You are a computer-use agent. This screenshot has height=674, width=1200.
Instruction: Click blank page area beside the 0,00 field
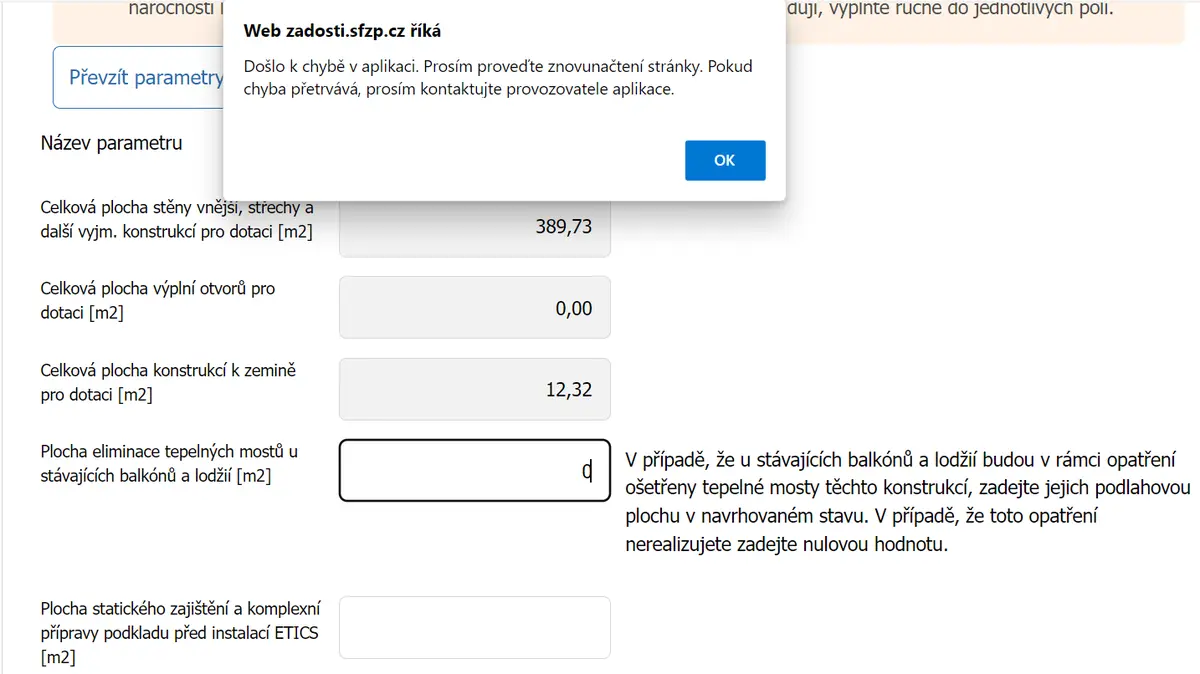click(x=900, y=308)
